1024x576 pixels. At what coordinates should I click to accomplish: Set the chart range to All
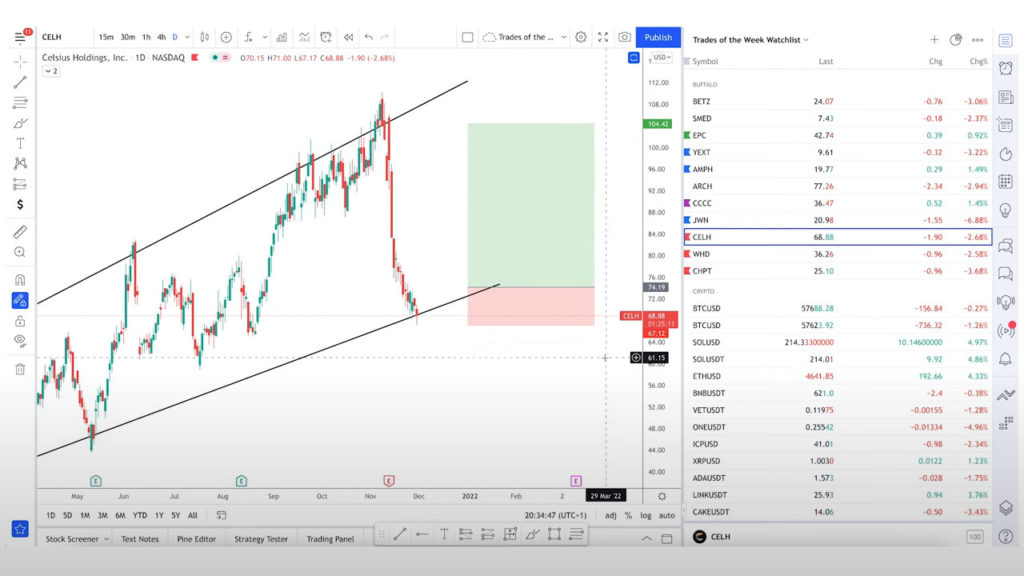tap(193, 515)
